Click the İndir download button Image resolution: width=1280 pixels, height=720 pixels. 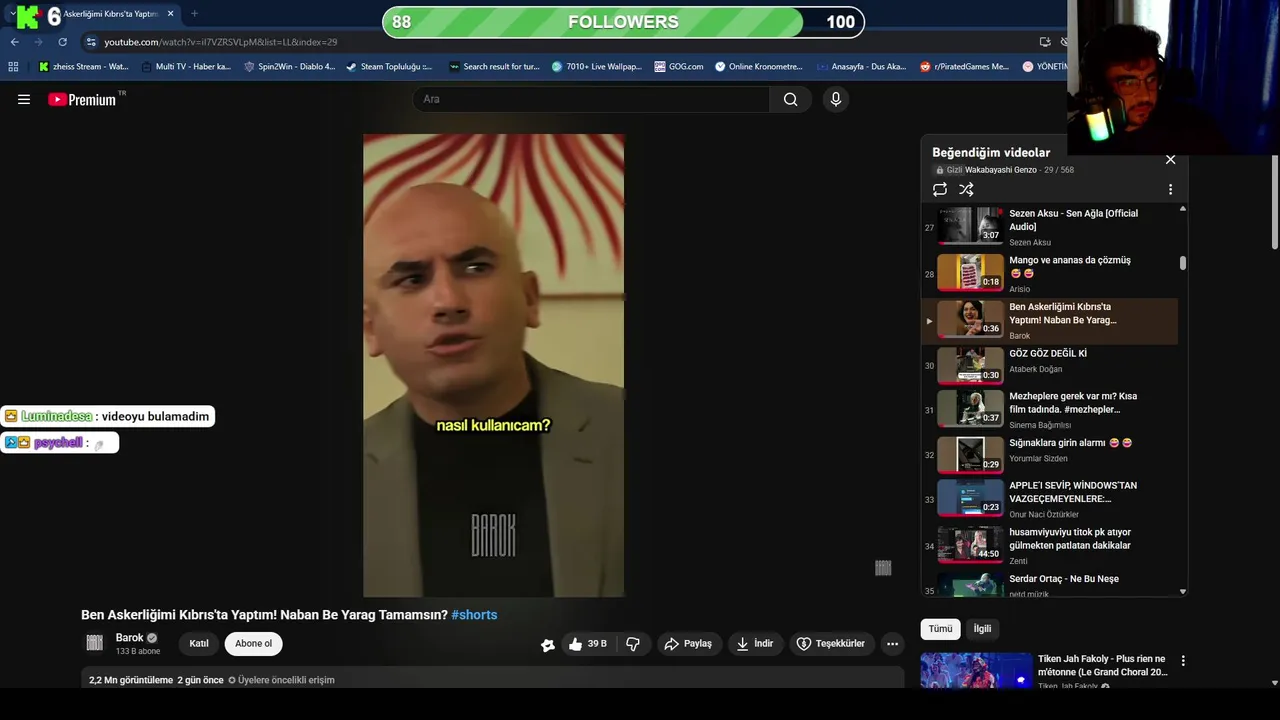[x=755, y=644]
